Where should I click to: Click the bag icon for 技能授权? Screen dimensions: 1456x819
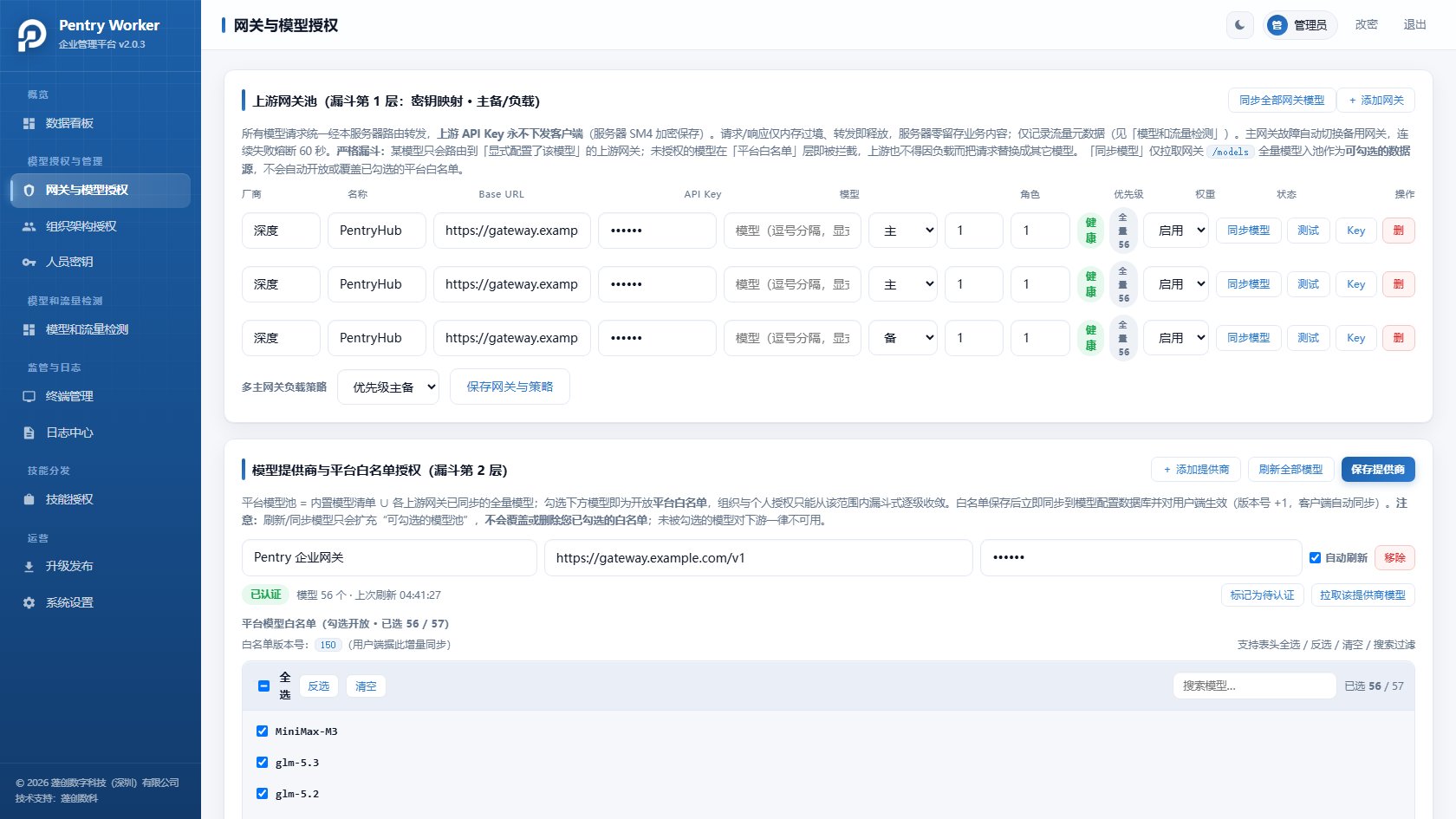(29, 499)
